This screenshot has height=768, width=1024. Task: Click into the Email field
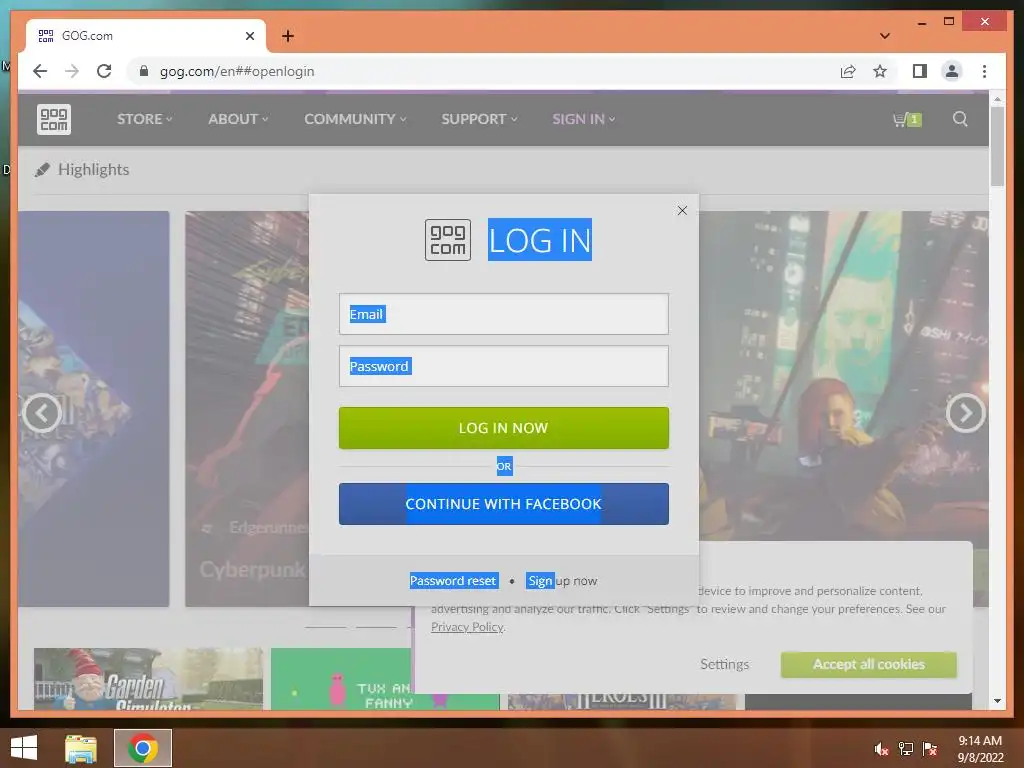click(x=504, y=314)
